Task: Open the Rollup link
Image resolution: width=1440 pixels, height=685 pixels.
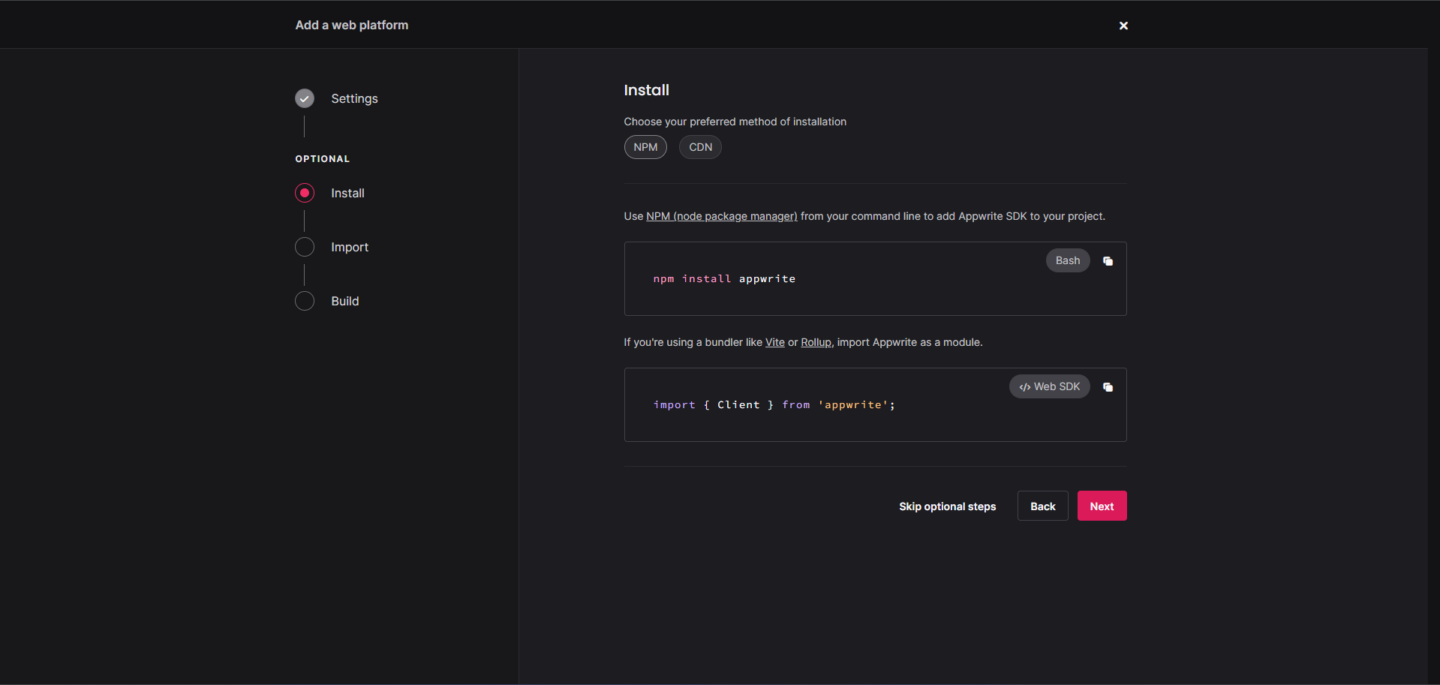Action: [x=815, y=341]
